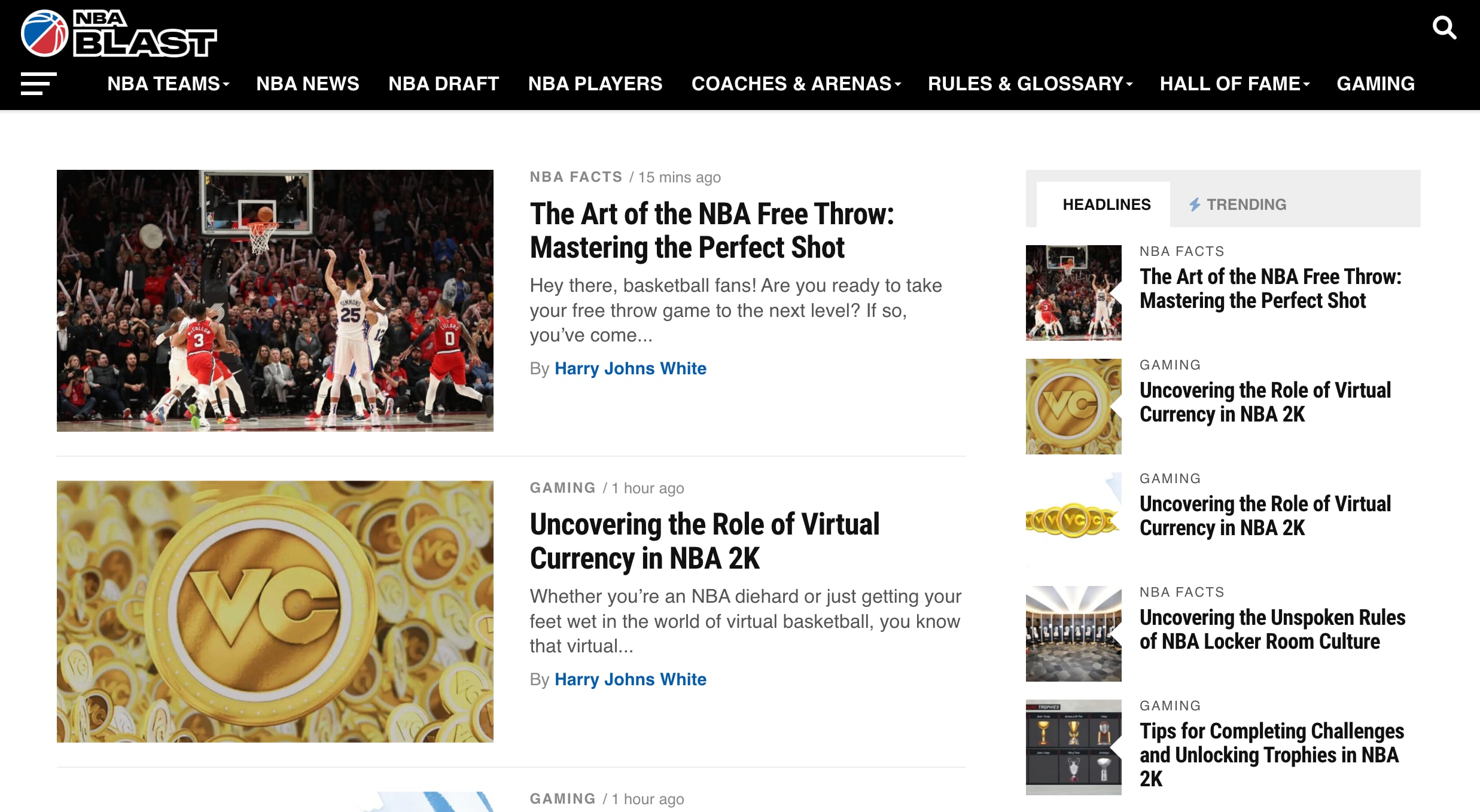Select the Gaming menu item
Screen dimensions: 1480x812
1375,84
